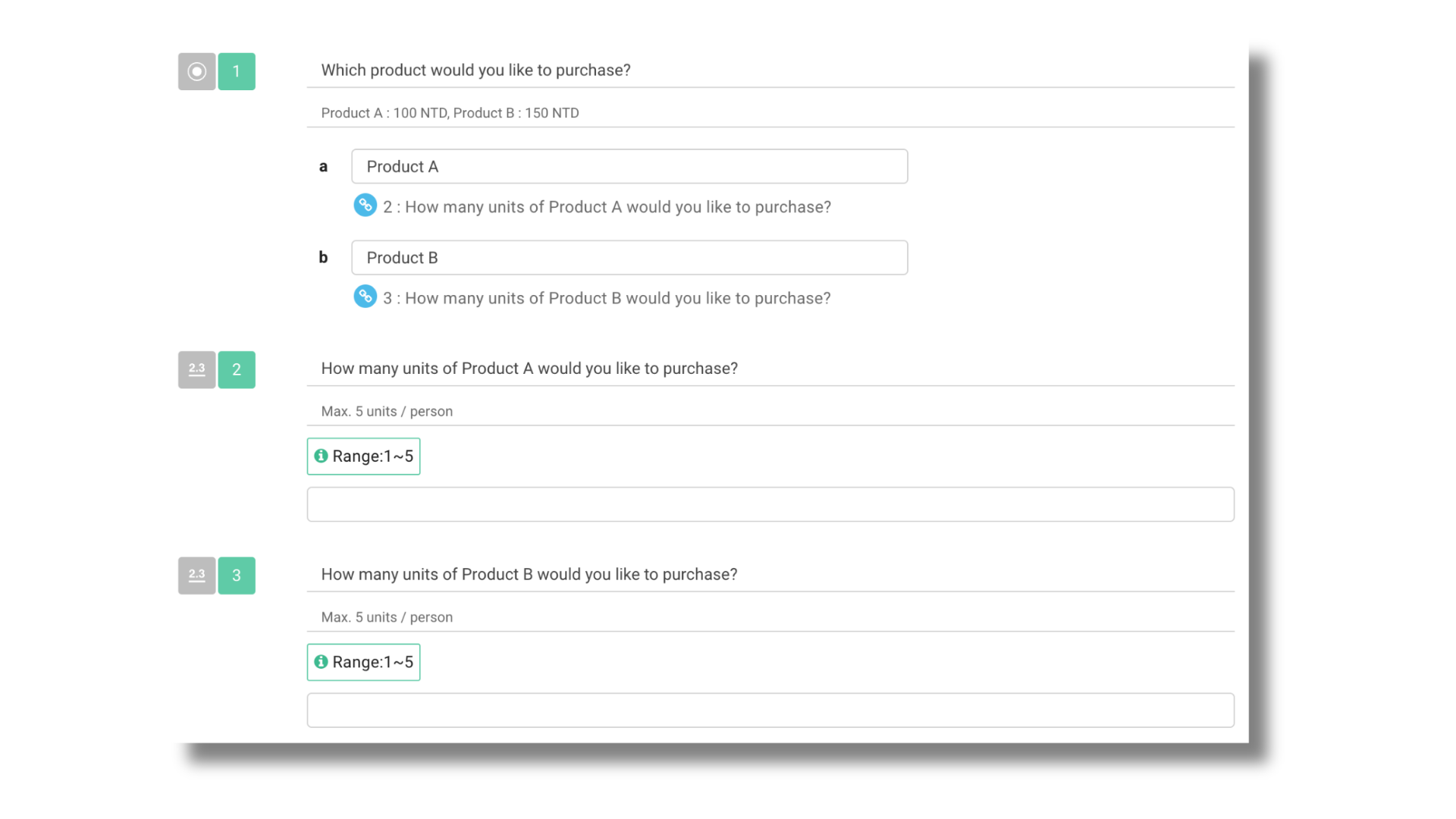
Task: Select the numeric 2.3 type icon on question 2
Action: point(196,369)
